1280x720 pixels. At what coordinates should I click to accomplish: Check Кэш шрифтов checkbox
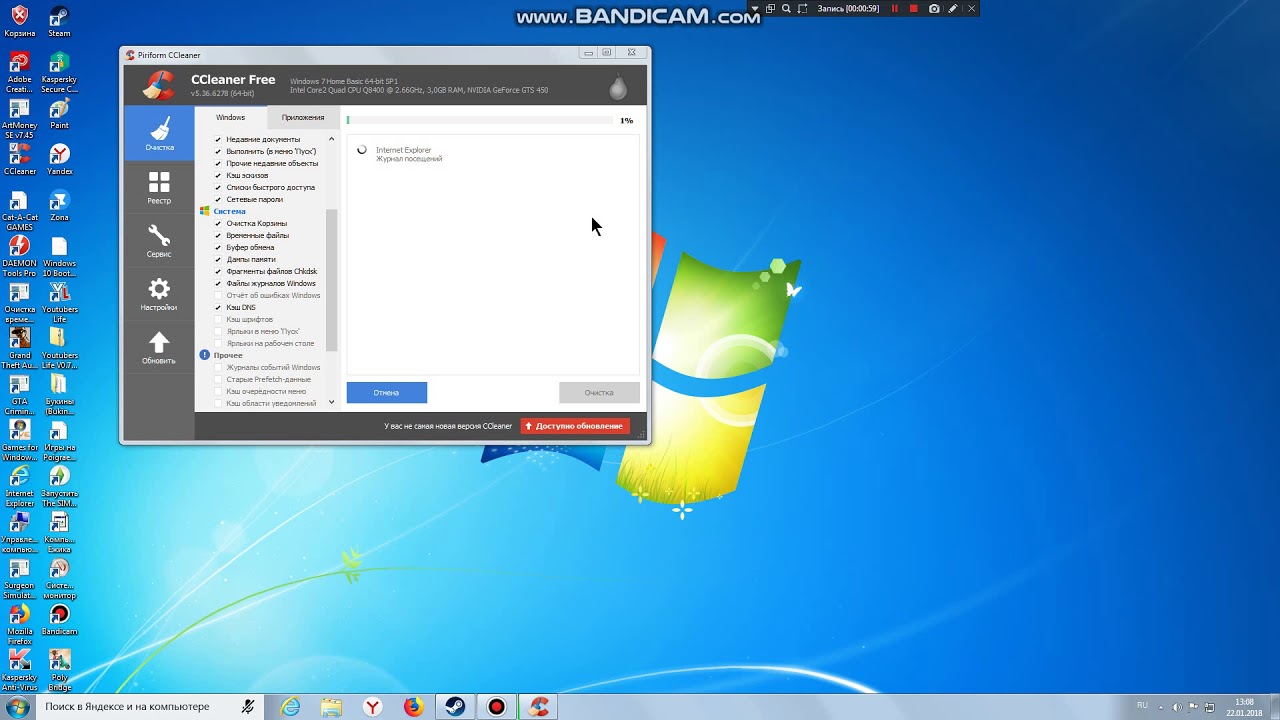[x=218, y=320]
